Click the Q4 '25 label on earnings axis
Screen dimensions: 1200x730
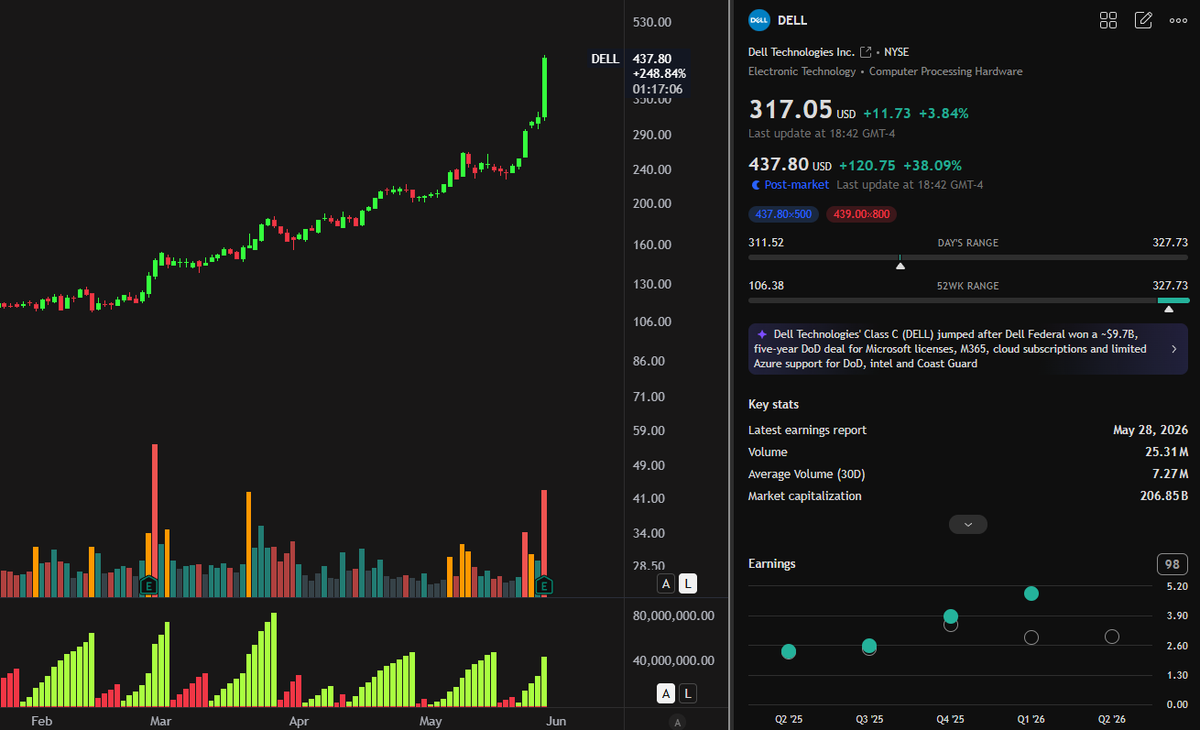pyautogui.click(x=951, y=719)
